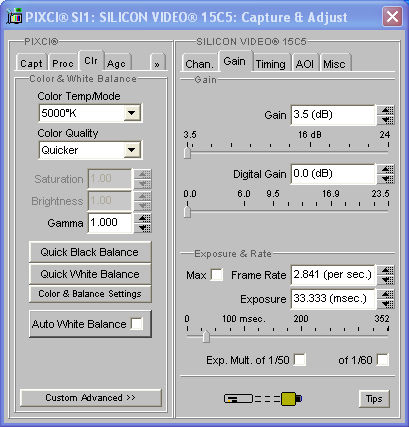Click the camera connection status icon

(x=263, y=398)
